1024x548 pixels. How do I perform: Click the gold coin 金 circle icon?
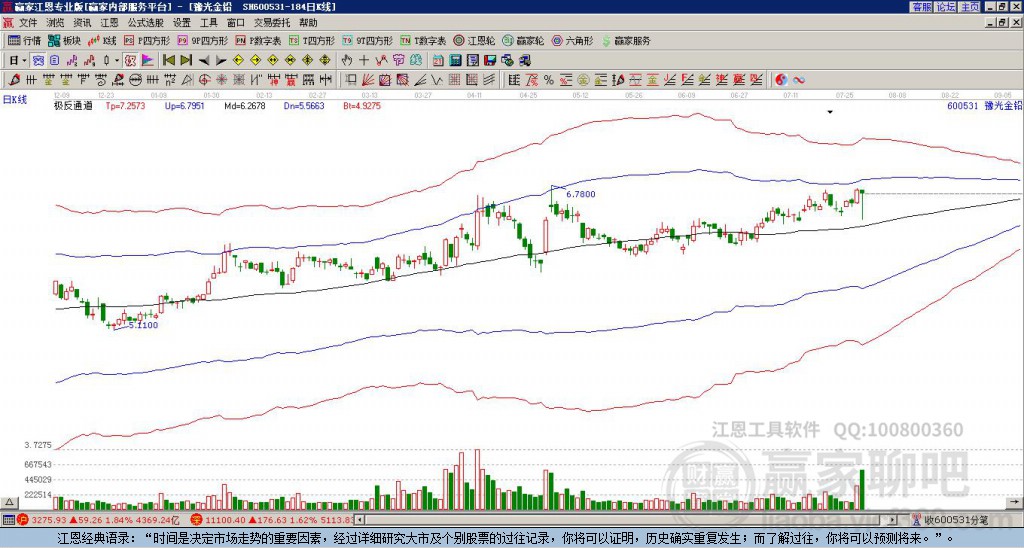[x=583, y=80]
